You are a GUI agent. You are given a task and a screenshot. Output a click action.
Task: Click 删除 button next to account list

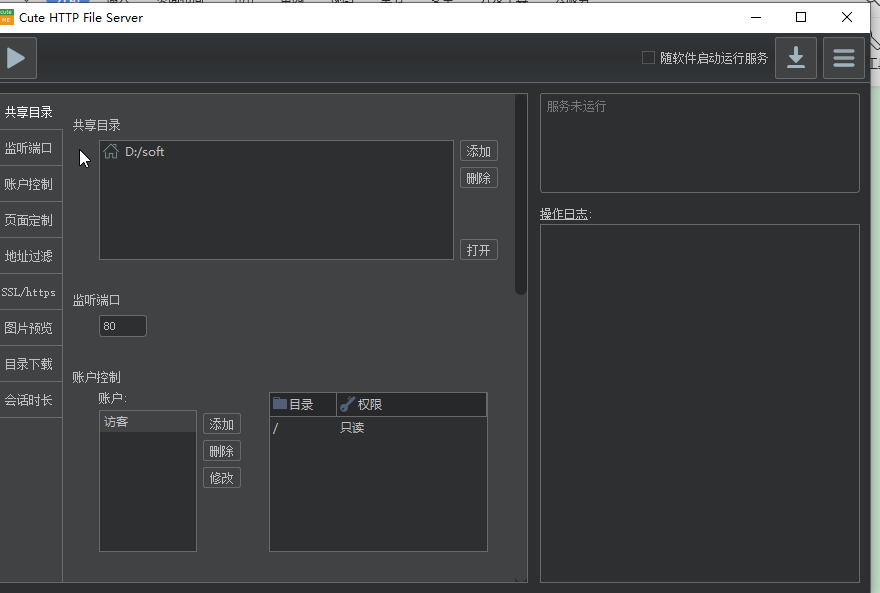click(222, 451)
